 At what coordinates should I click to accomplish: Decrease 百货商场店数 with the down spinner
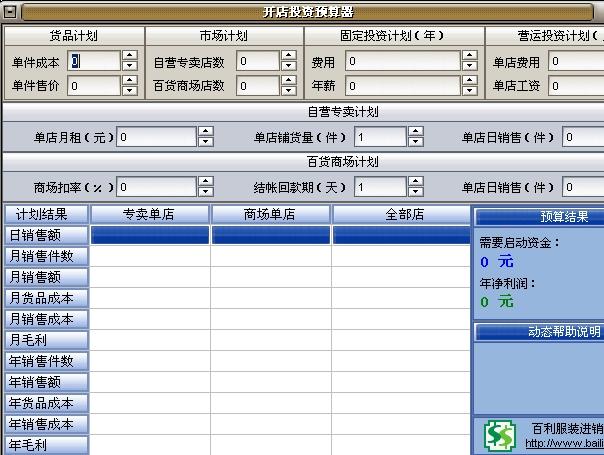pos(287,91)
